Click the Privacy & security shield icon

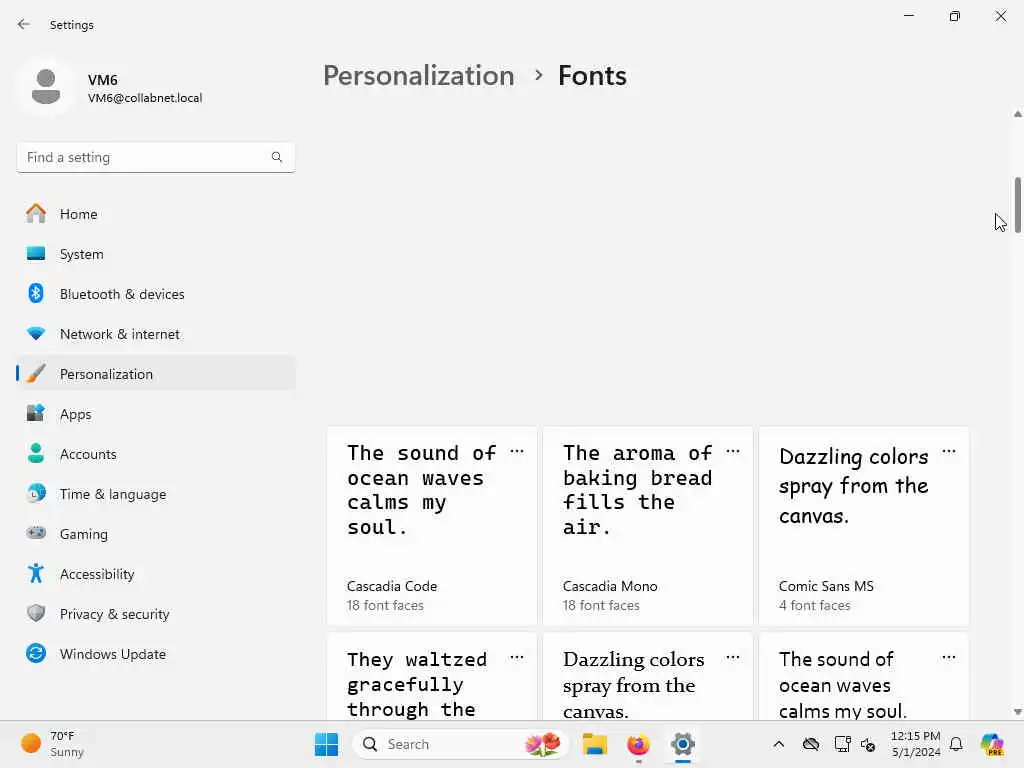point(36,613)
